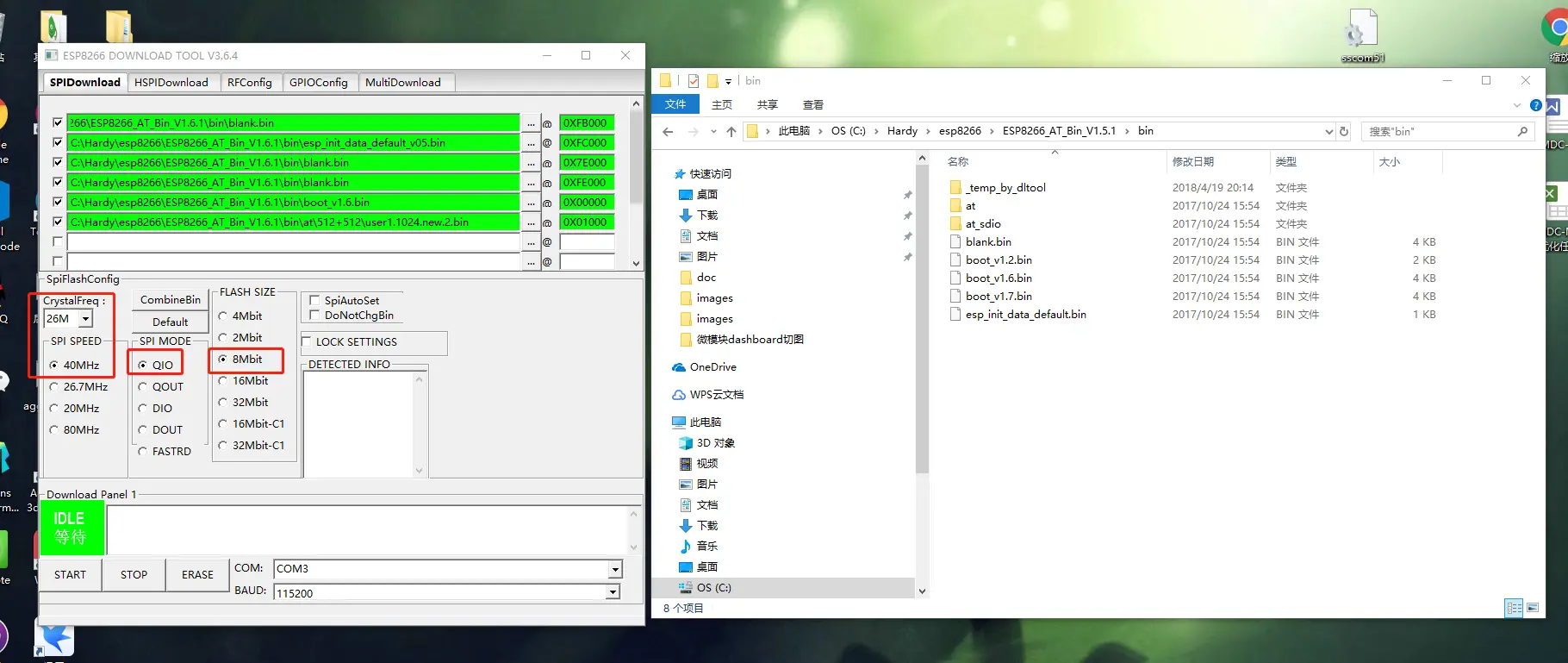1568x663 pixels.
Task: Check LOCK SETTINGS option
Action: tap(307, 342)
